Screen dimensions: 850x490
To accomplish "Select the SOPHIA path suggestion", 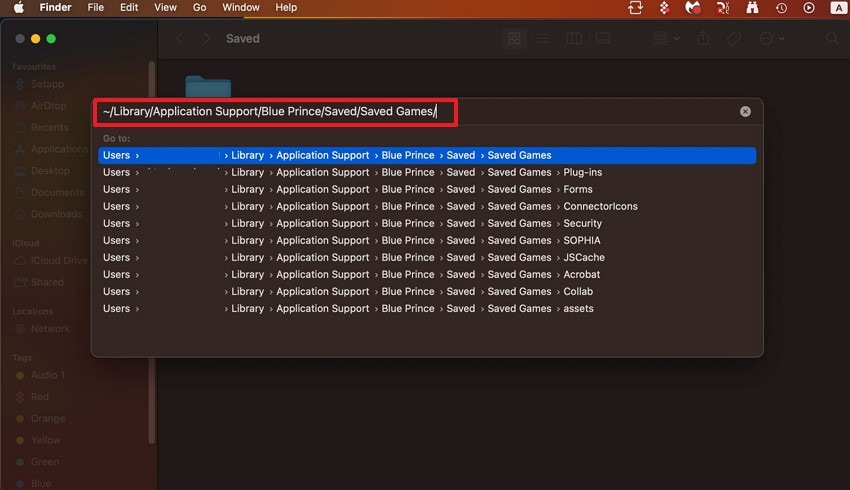I will tap(427, 240).
